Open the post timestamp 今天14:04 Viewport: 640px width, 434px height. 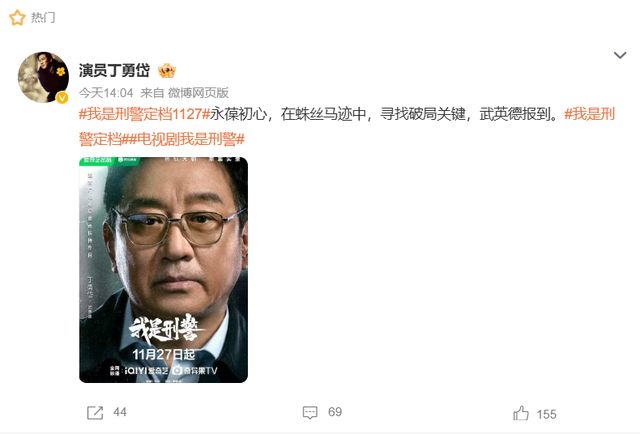106,93
